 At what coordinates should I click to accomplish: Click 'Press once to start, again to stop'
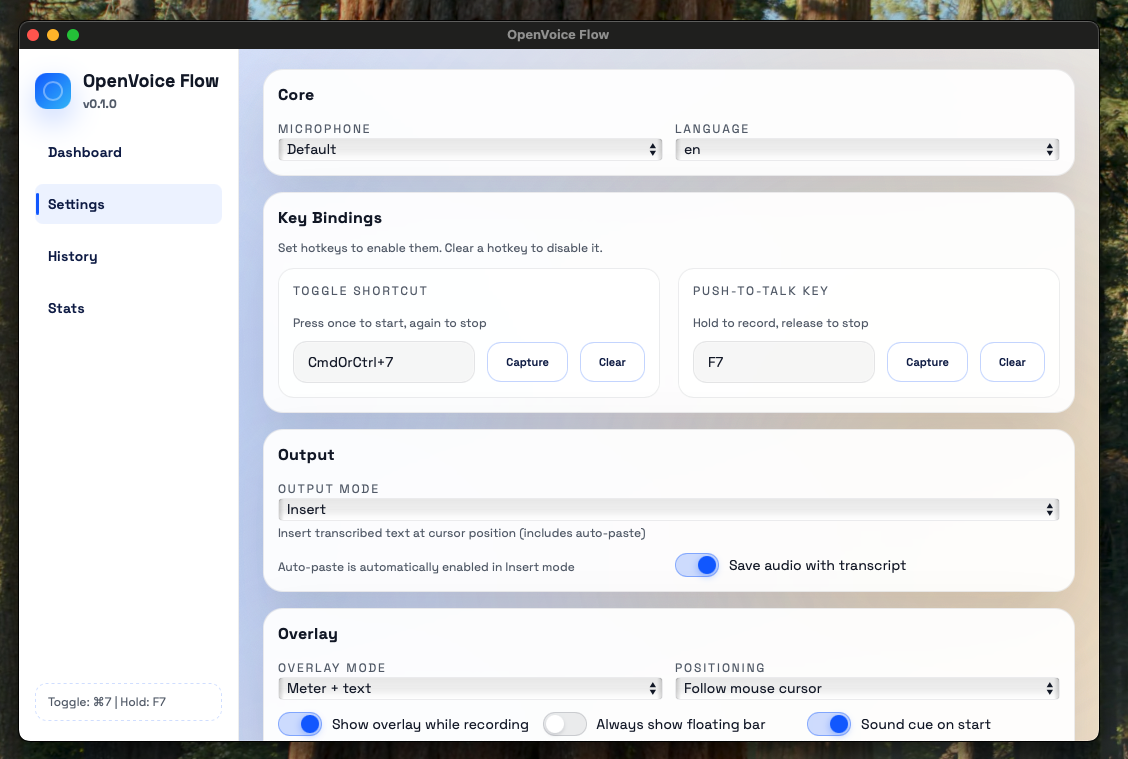point(389,323)
